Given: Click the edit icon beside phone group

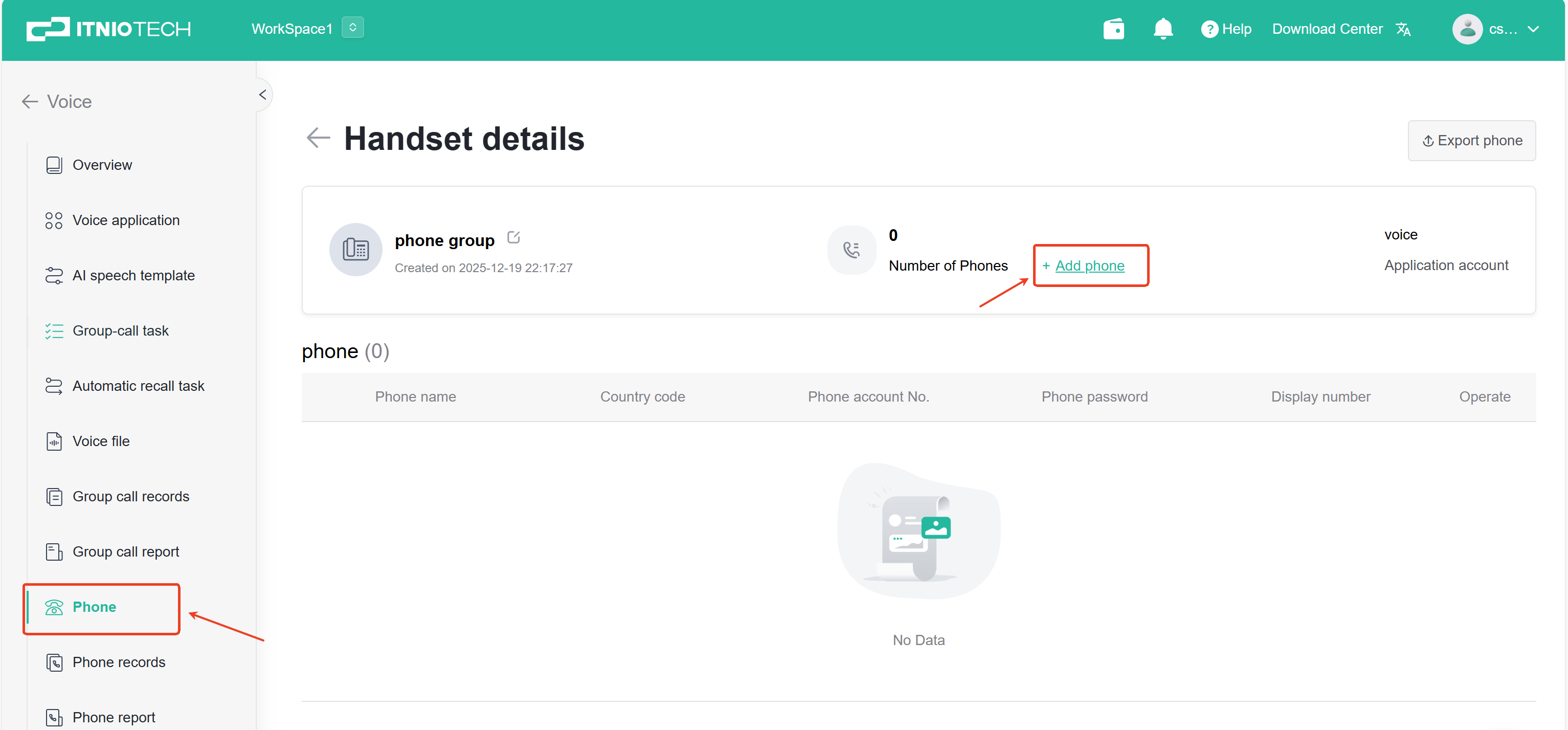Looking at the screenshot, I should 513,237.
